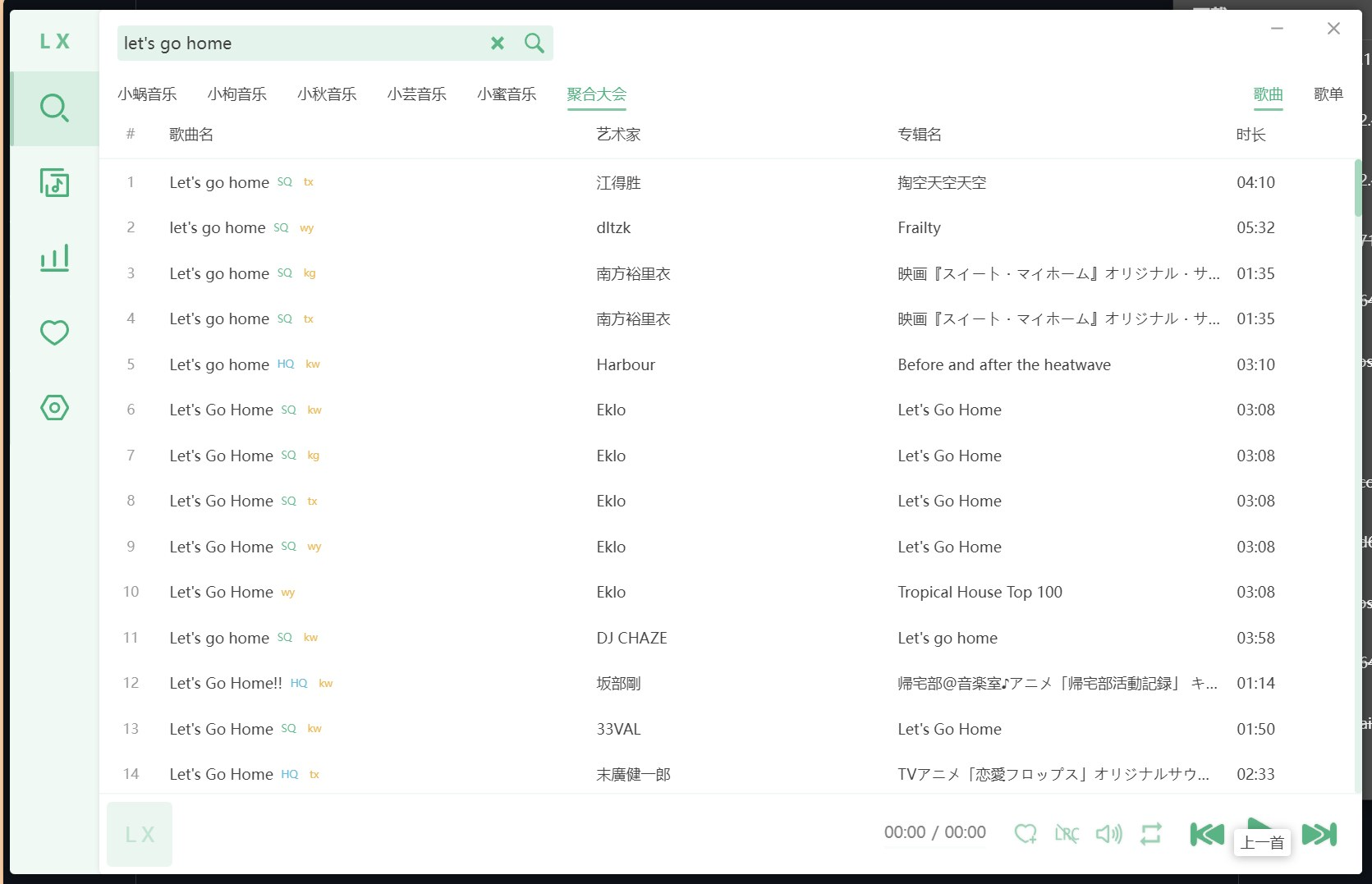1372x884 pixels.
Task: Open settings hexagon sidebar icon
Action: (54, 407)
